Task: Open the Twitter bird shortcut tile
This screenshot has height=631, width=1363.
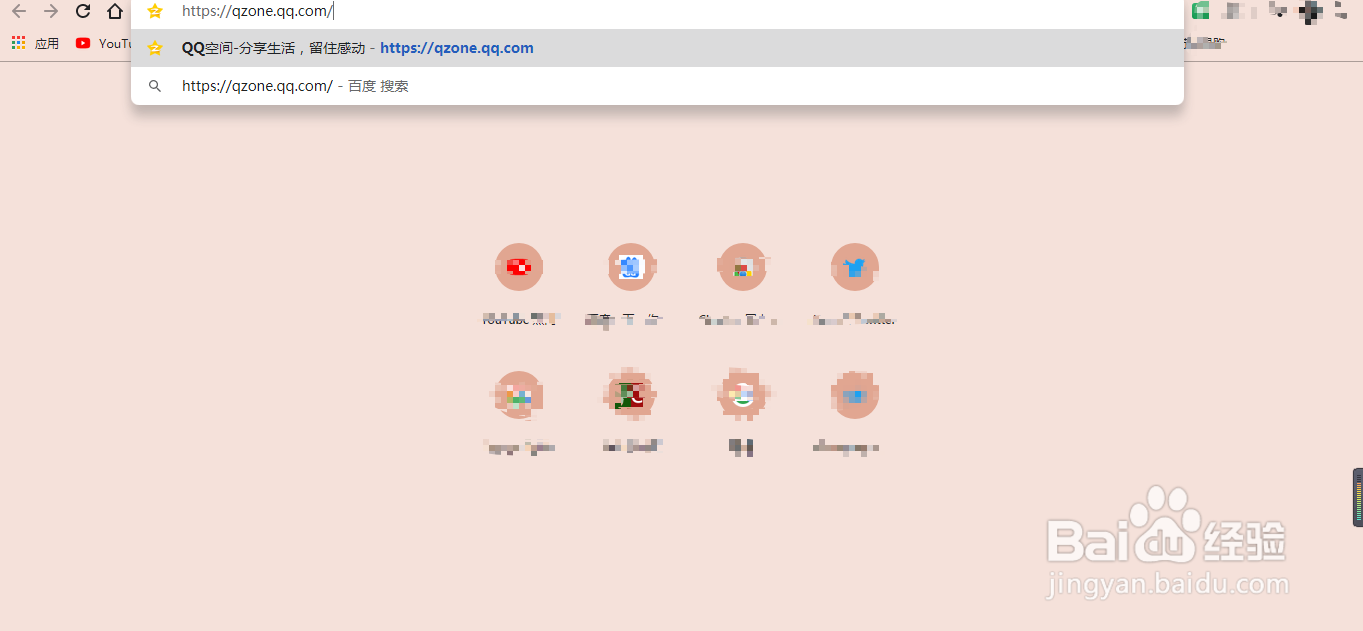Action: click(855, 284)
